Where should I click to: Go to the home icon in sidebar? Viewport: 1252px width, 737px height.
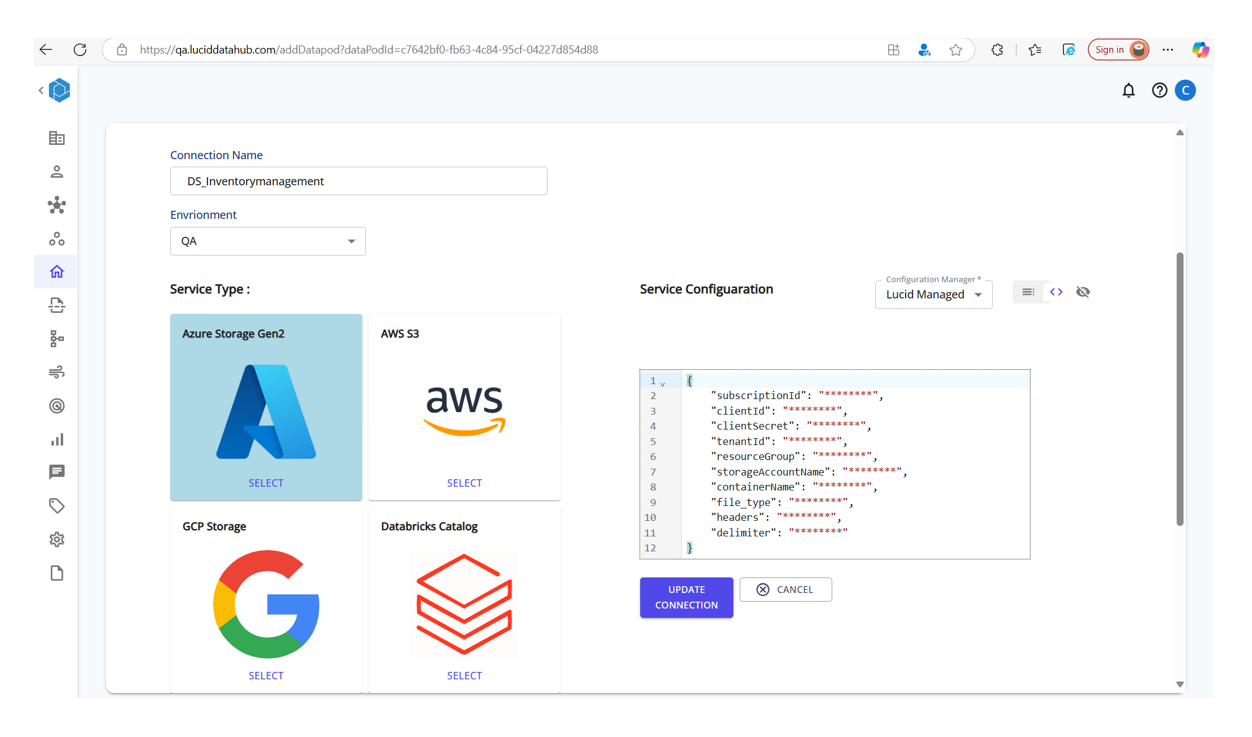pyautogui.click(x=57, y=272)
